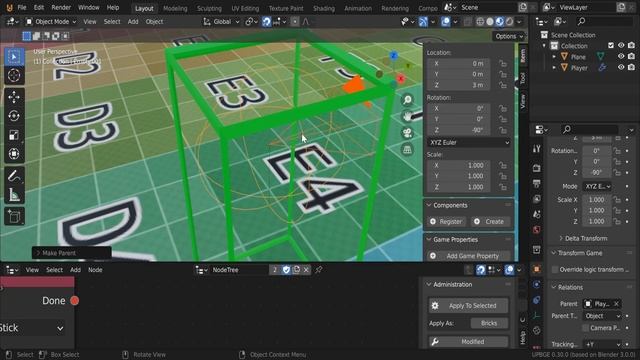Select the Measure tool

point(14,195)
